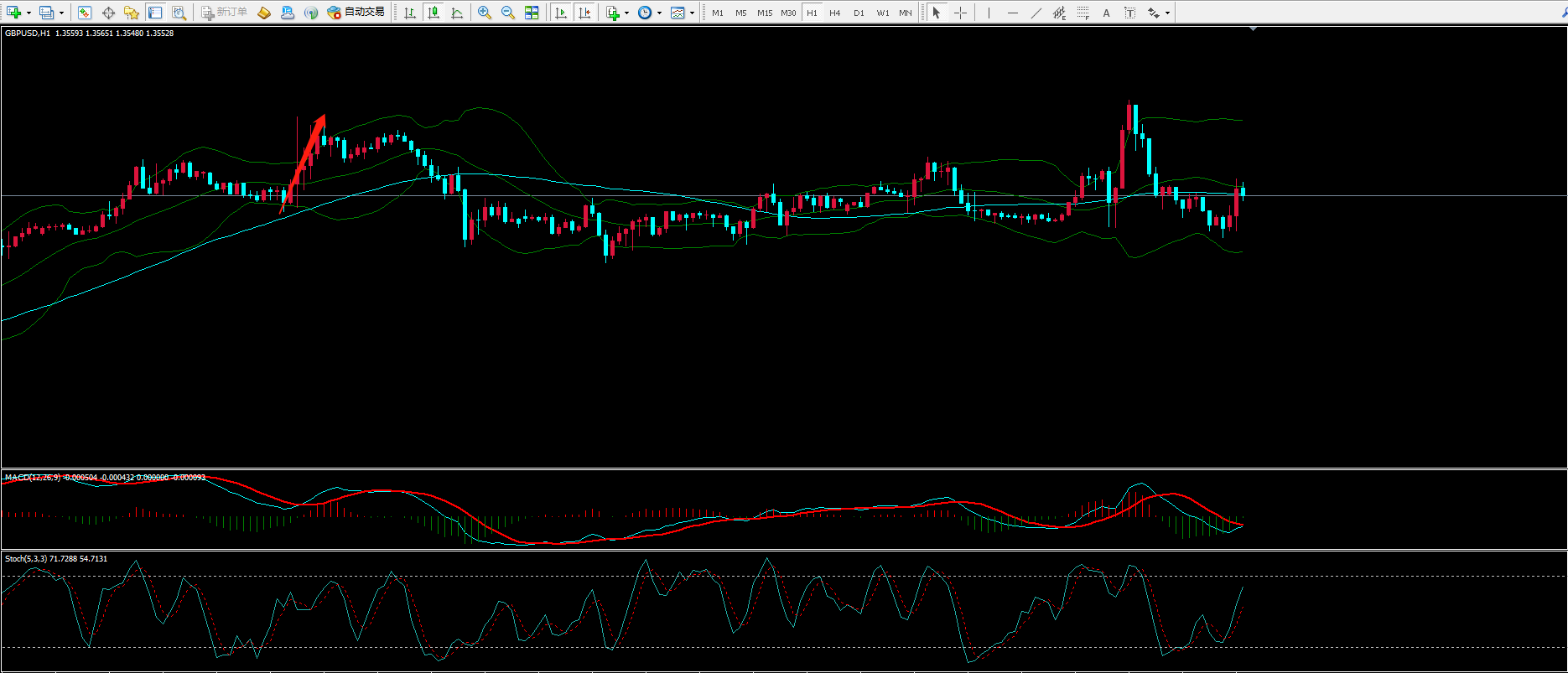1568x673 pixels.
Task: Choose the horizontal line drawing tool
Action: (1013, 13)
